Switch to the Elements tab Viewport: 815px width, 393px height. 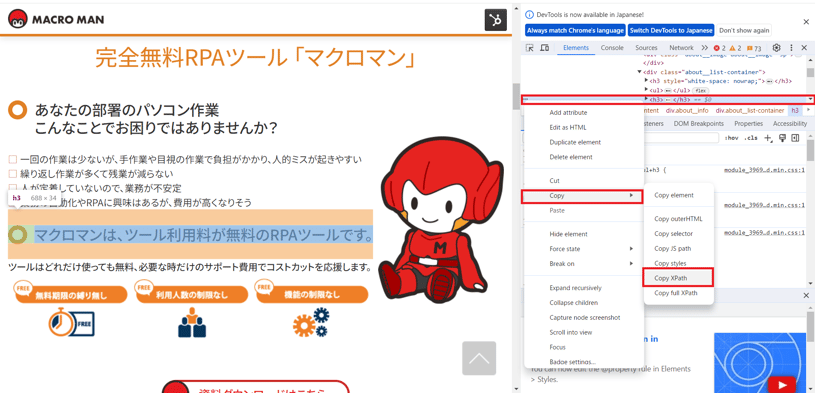[x=576, y=48]
